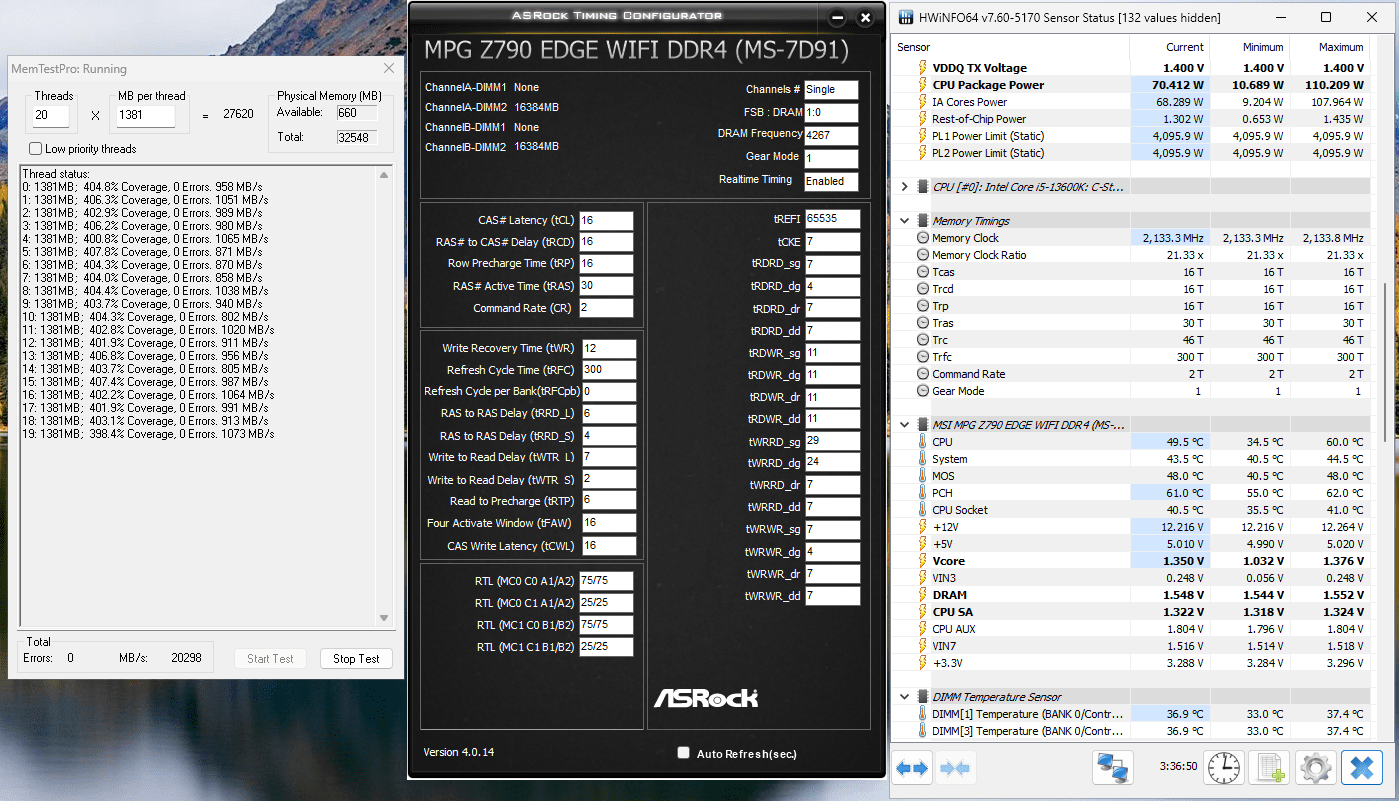Click clock icon beside Trfc row
The height and width of the screenshot is (801, 1399).
922,357
